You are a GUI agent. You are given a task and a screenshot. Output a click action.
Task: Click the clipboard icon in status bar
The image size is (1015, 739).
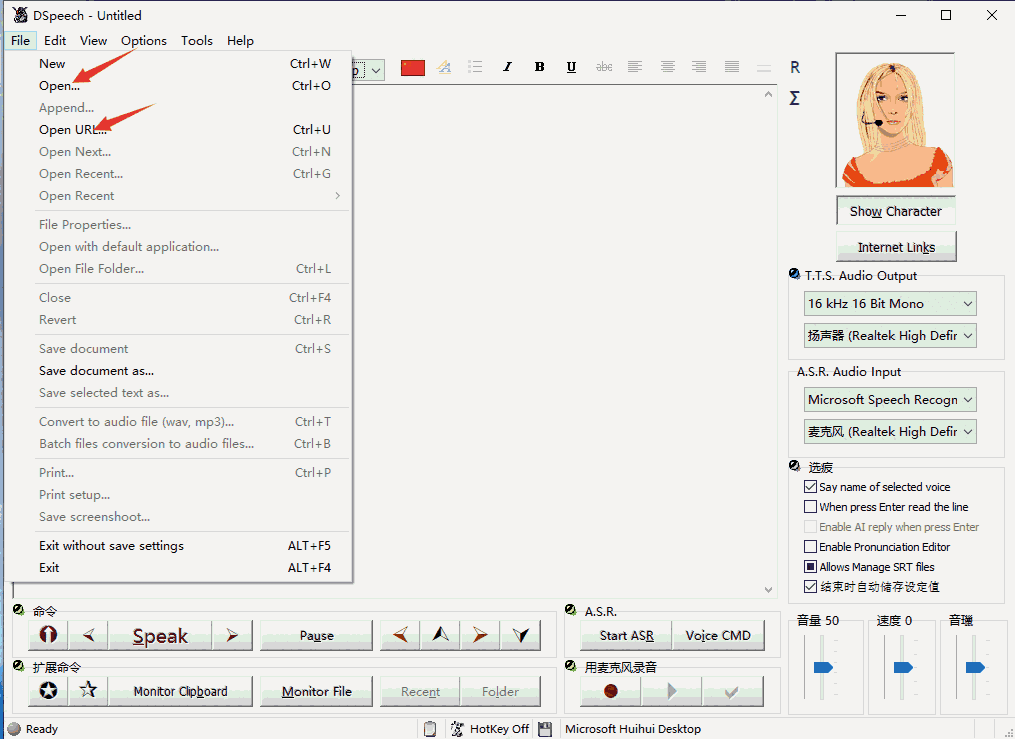(x=429, y=729)
